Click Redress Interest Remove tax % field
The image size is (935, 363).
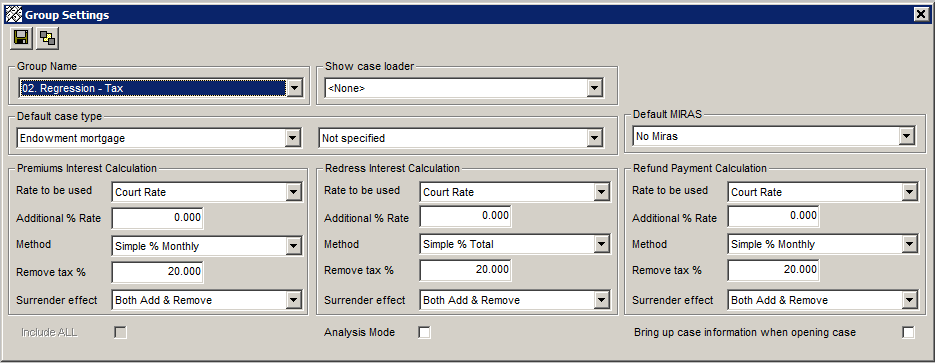pos(465,270)
